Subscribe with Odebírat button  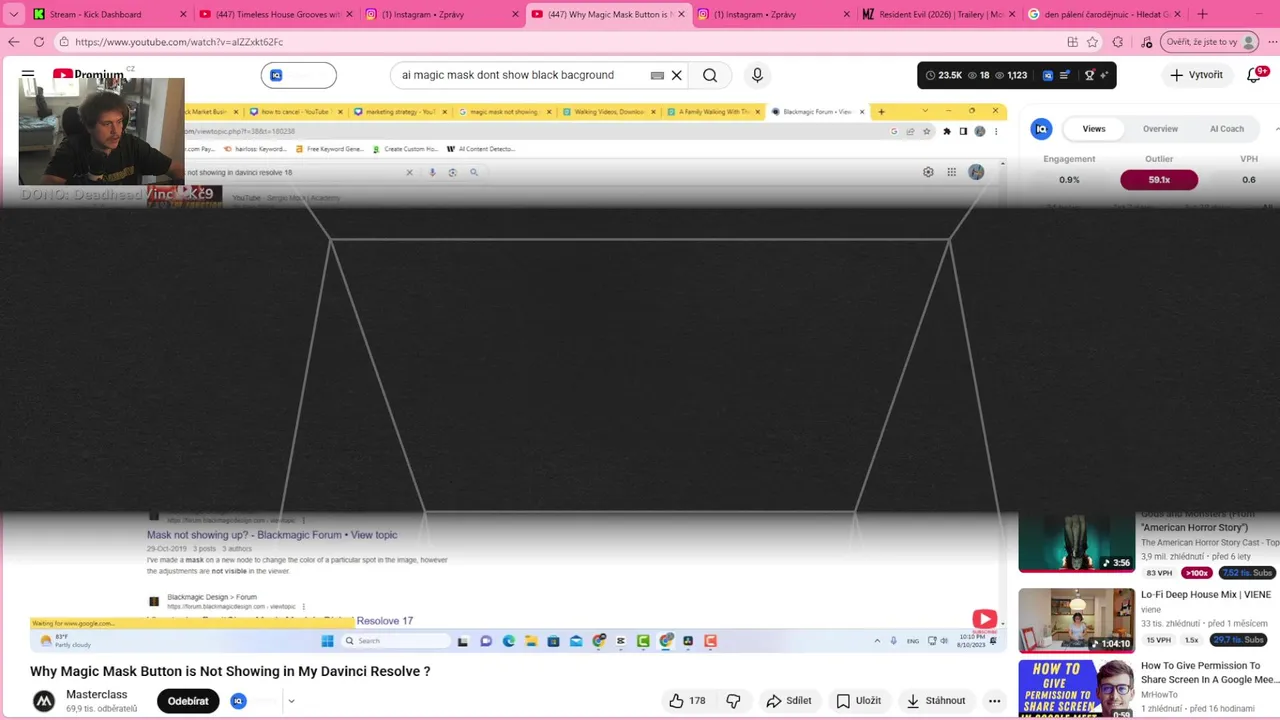click(x=188, y=701)
